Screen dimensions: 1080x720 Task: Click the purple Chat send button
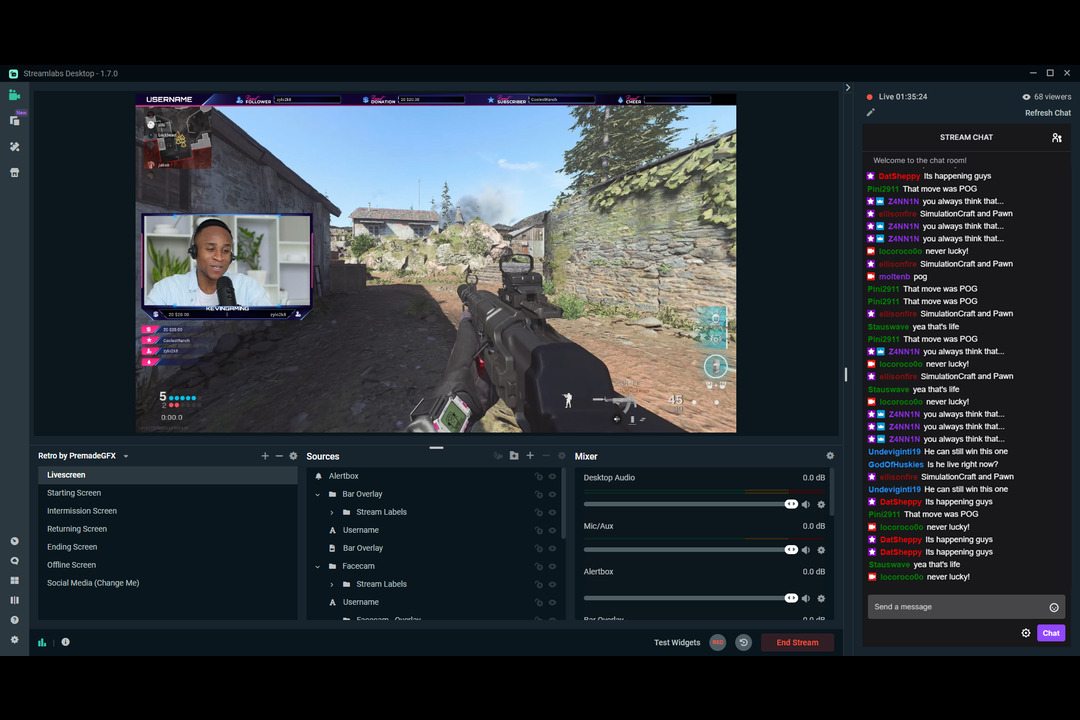(x=1051, y=633)
